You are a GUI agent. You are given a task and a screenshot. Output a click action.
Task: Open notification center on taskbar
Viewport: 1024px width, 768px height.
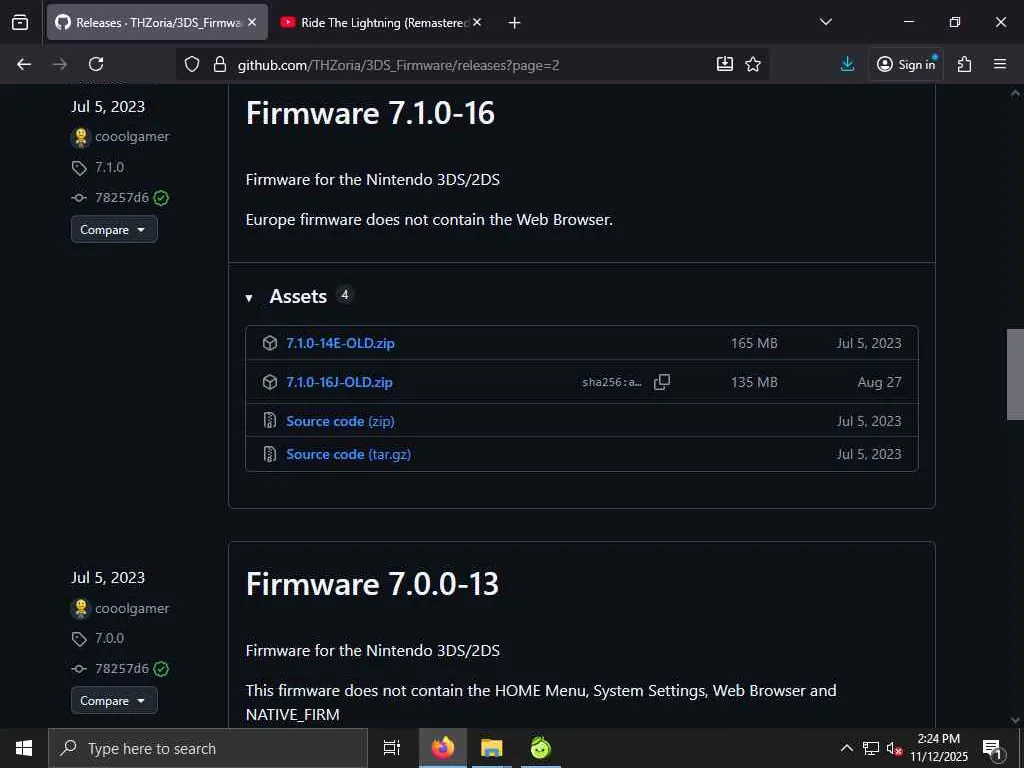click(992, 748)
